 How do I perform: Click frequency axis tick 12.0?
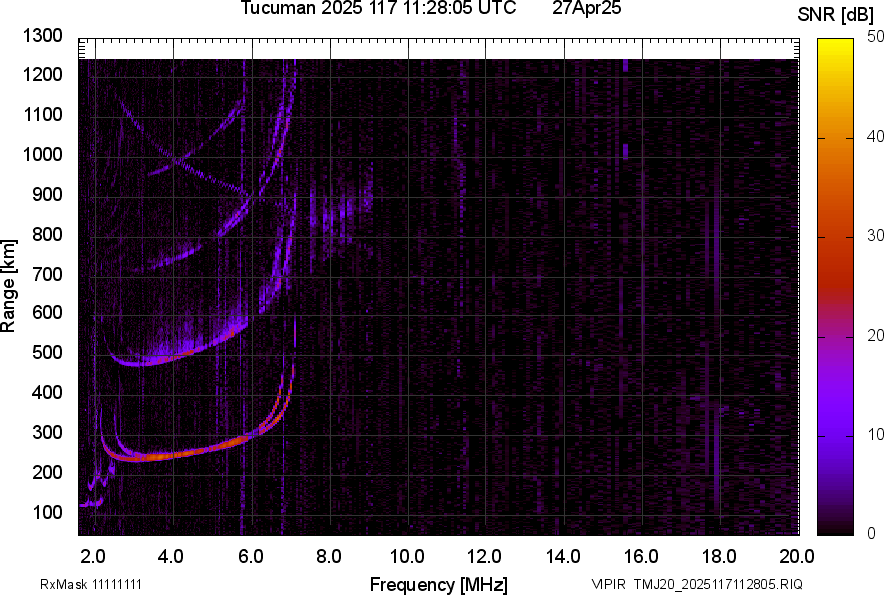[x=485, y=557]
